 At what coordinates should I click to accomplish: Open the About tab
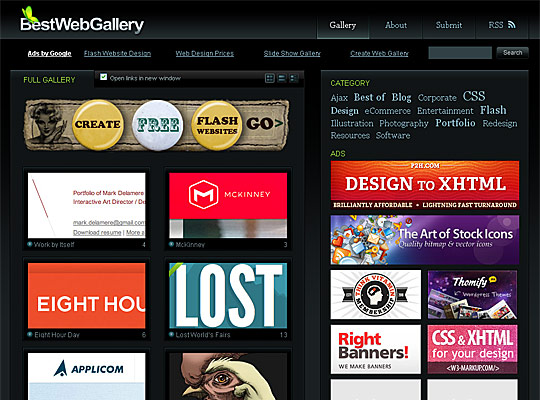click(x=396, y=25)
